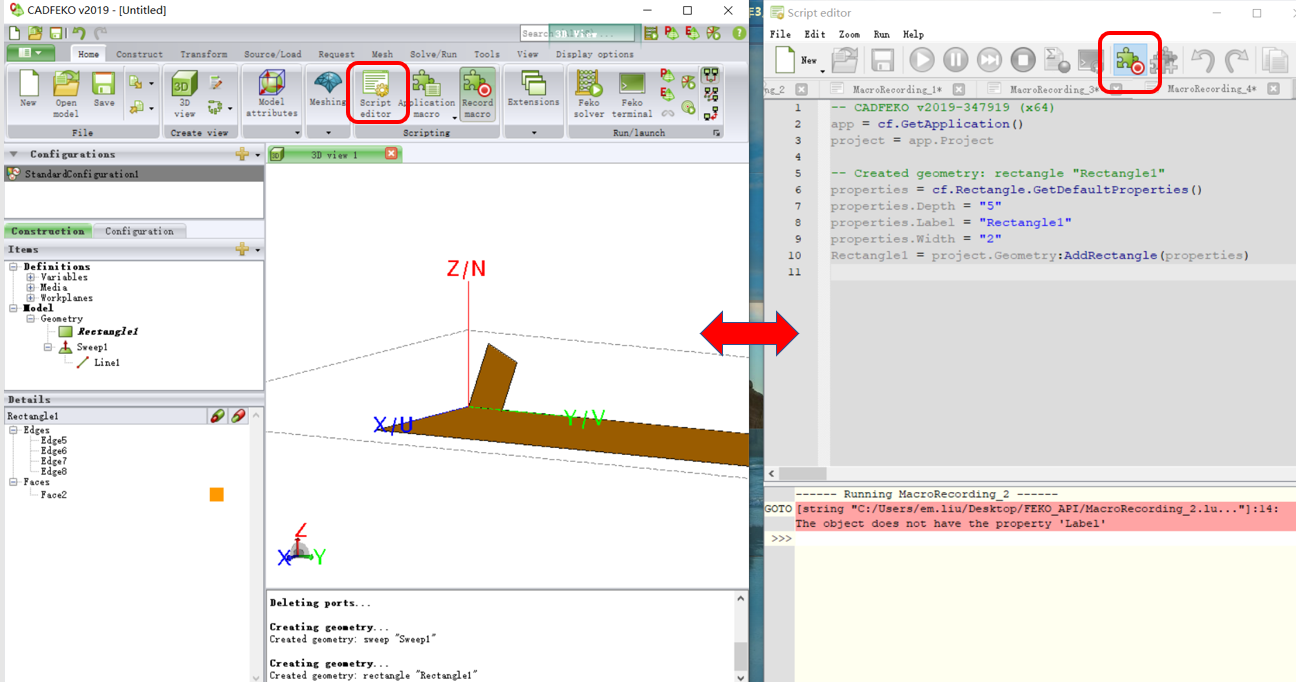This screenshot has width=1296, height=682.
Task: Open the Mesh ribbon tab
Action: point(382,54)
